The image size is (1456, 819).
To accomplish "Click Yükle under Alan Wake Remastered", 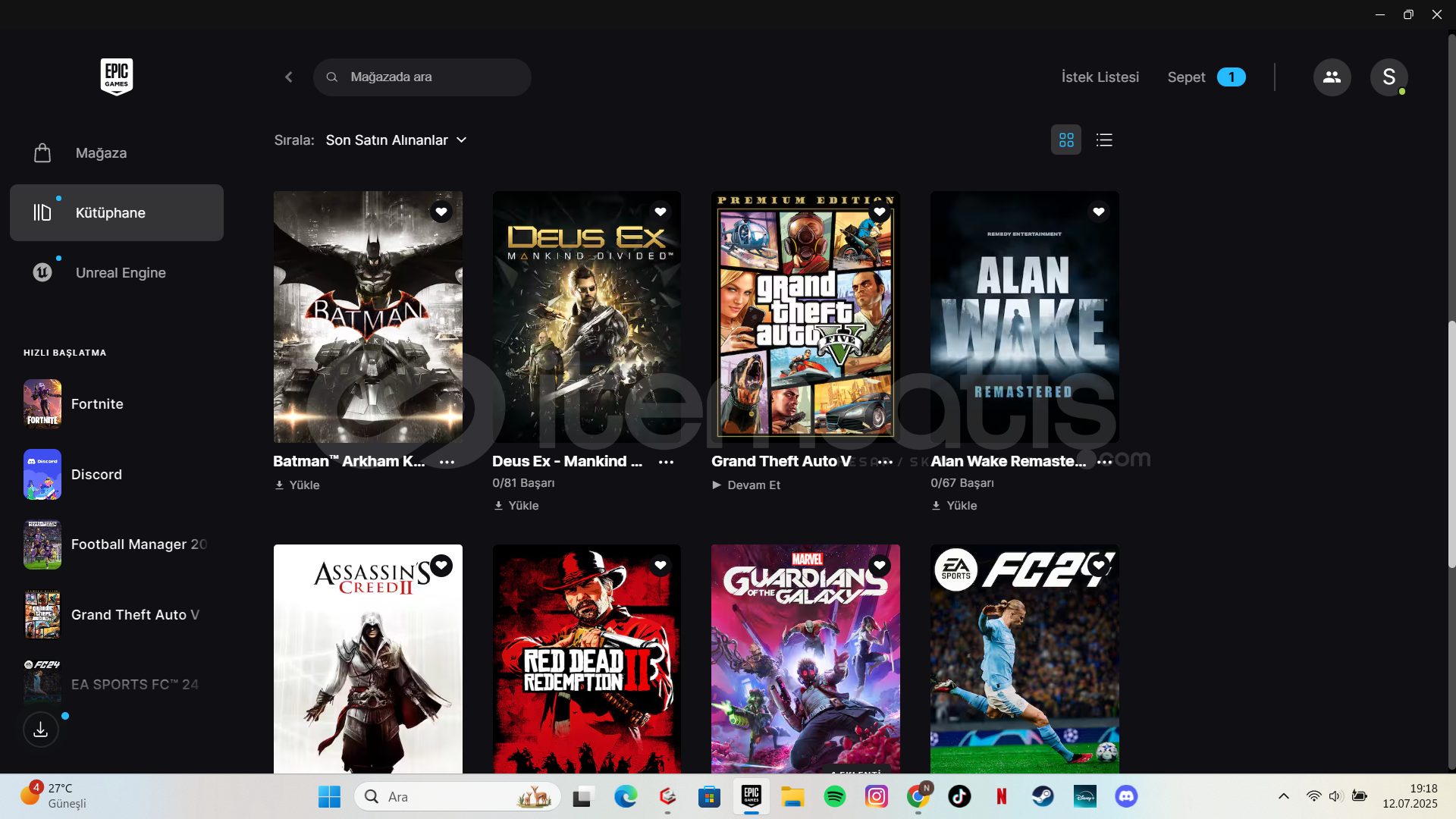I will tap(955, 506).
